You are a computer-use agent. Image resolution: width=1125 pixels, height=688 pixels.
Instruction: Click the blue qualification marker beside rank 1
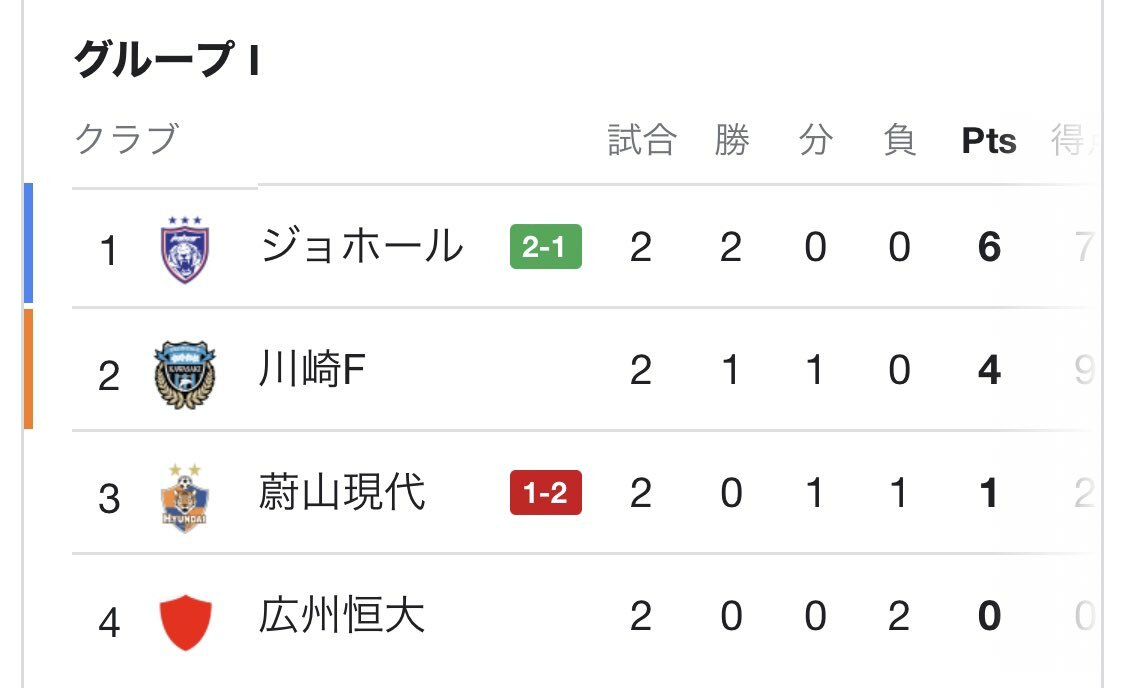(x=29, y=243)
